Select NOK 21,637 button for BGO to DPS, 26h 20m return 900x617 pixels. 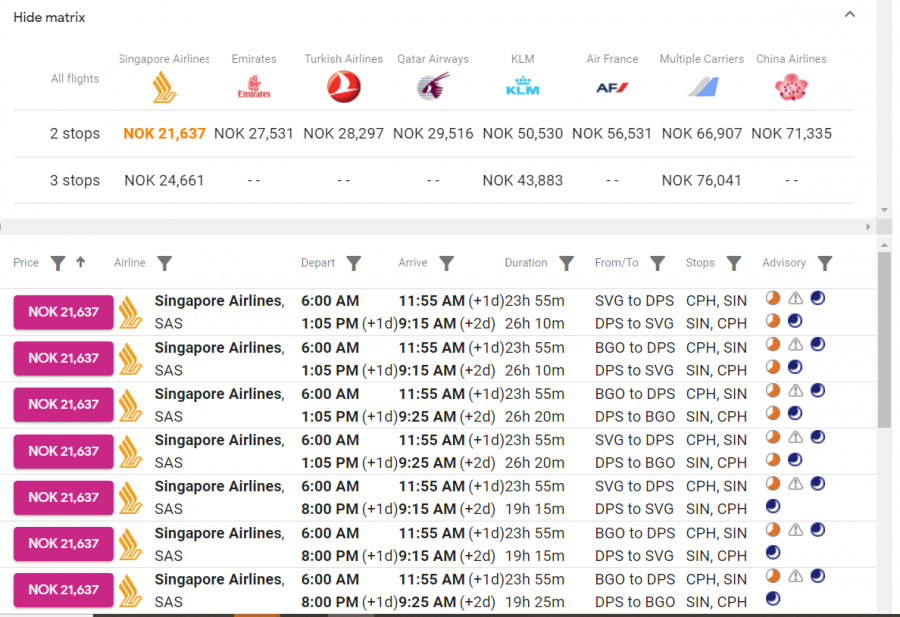click(64, 405)
